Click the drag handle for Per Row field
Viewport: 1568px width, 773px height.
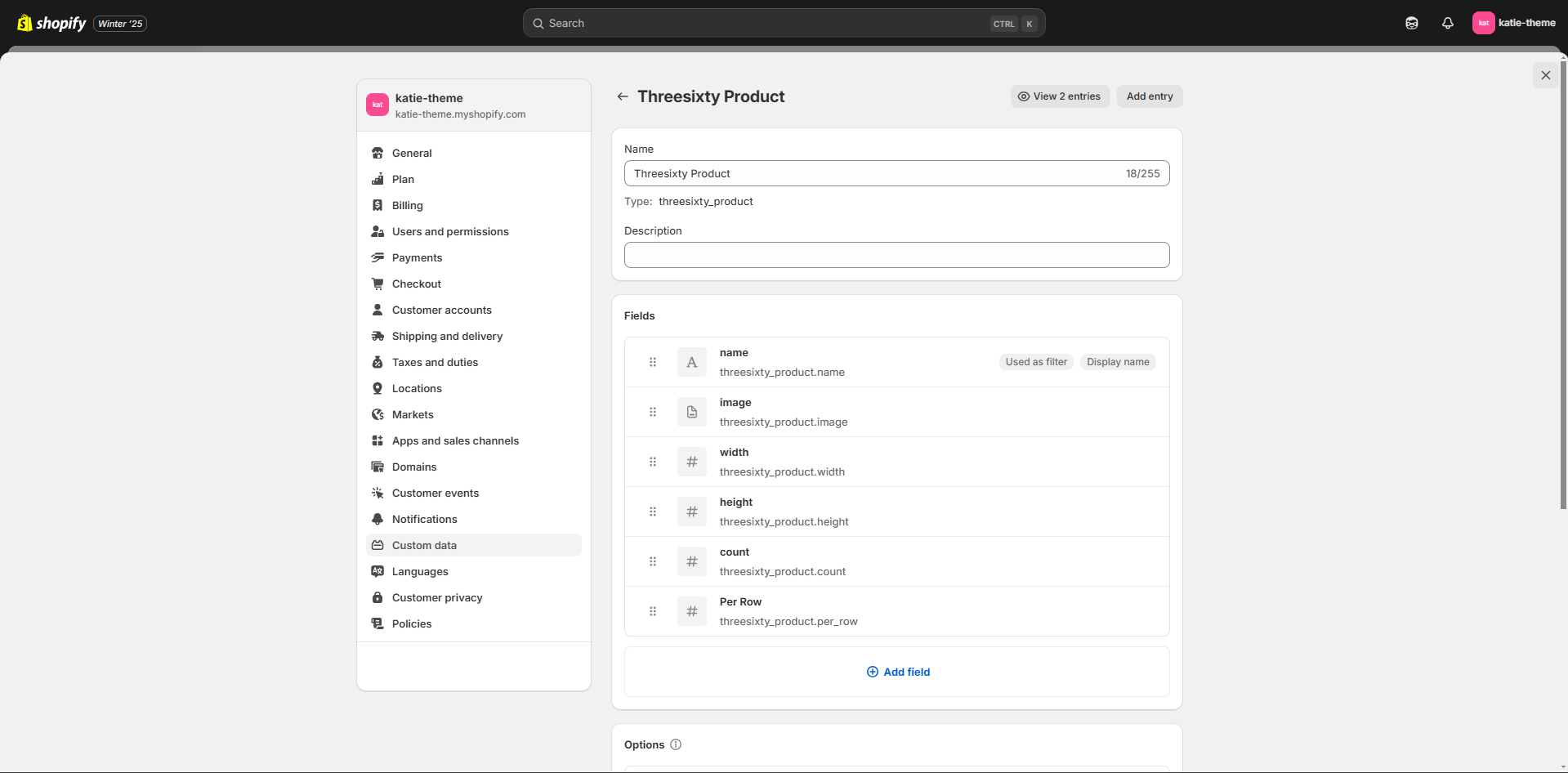[x=653, y=611]
